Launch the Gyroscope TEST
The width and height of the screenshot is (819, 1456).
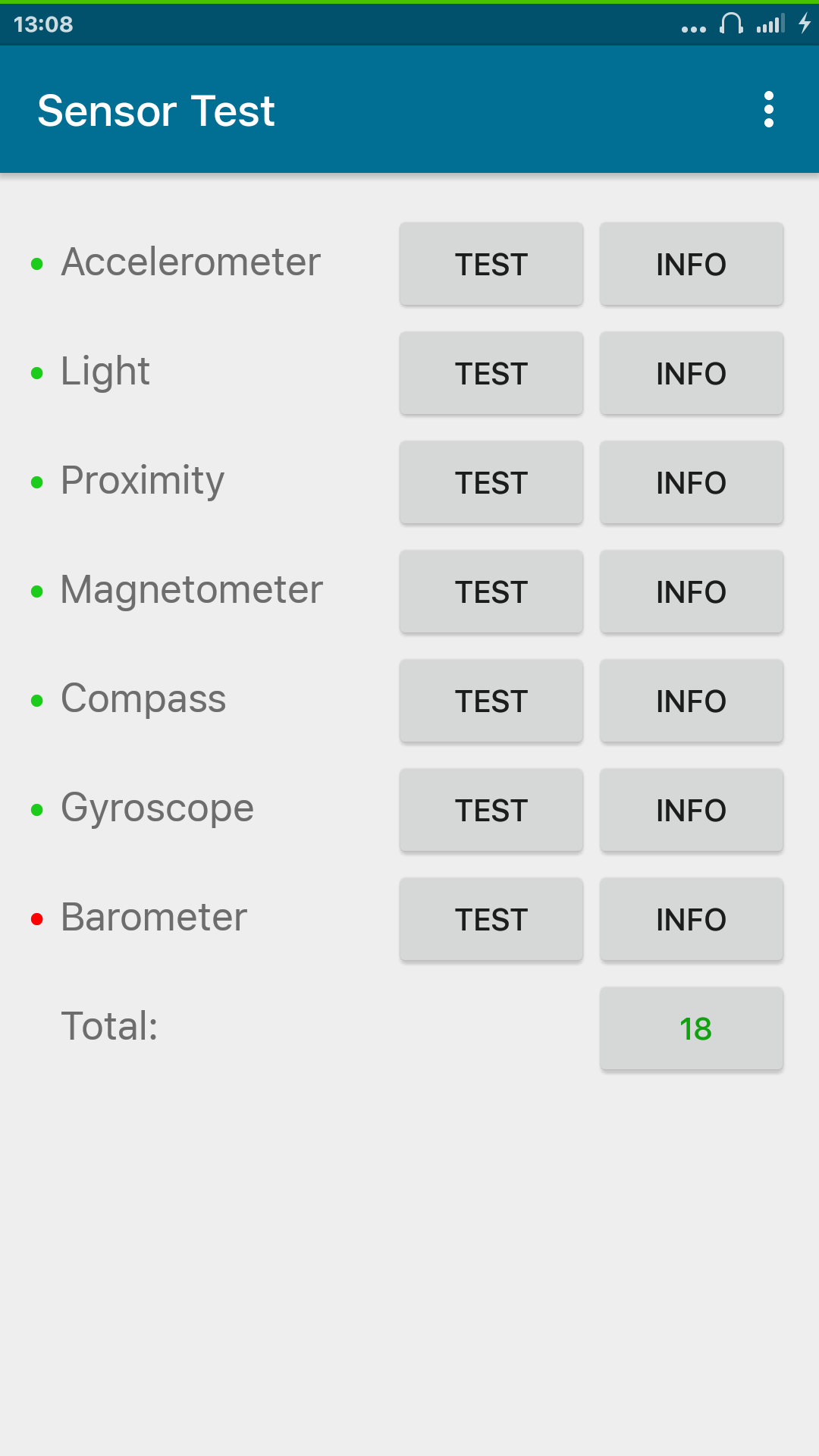tap(491, 810)
